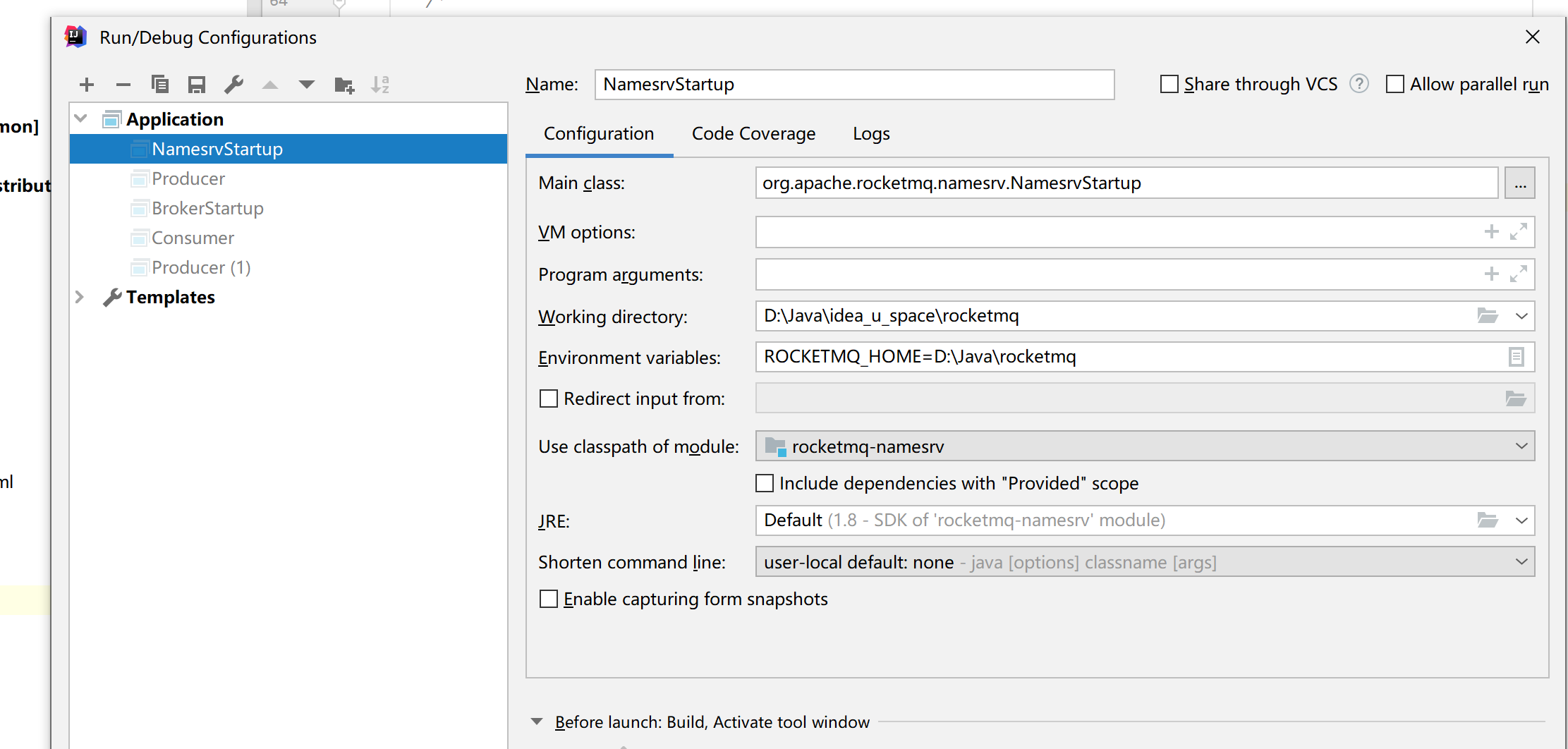Browse the Redirect input file folder icon
Viewport: 1568px width, 749px height.
1516,398
